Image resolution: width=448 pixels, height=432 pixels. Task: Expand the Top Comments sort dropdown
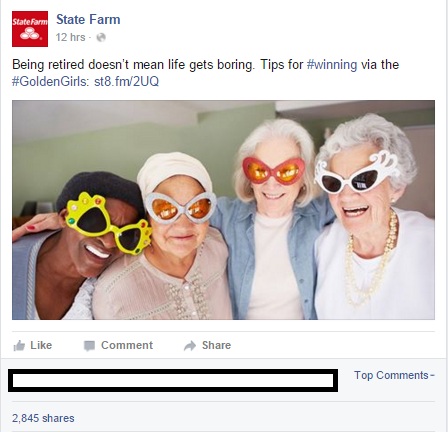[x=394, y=375]
